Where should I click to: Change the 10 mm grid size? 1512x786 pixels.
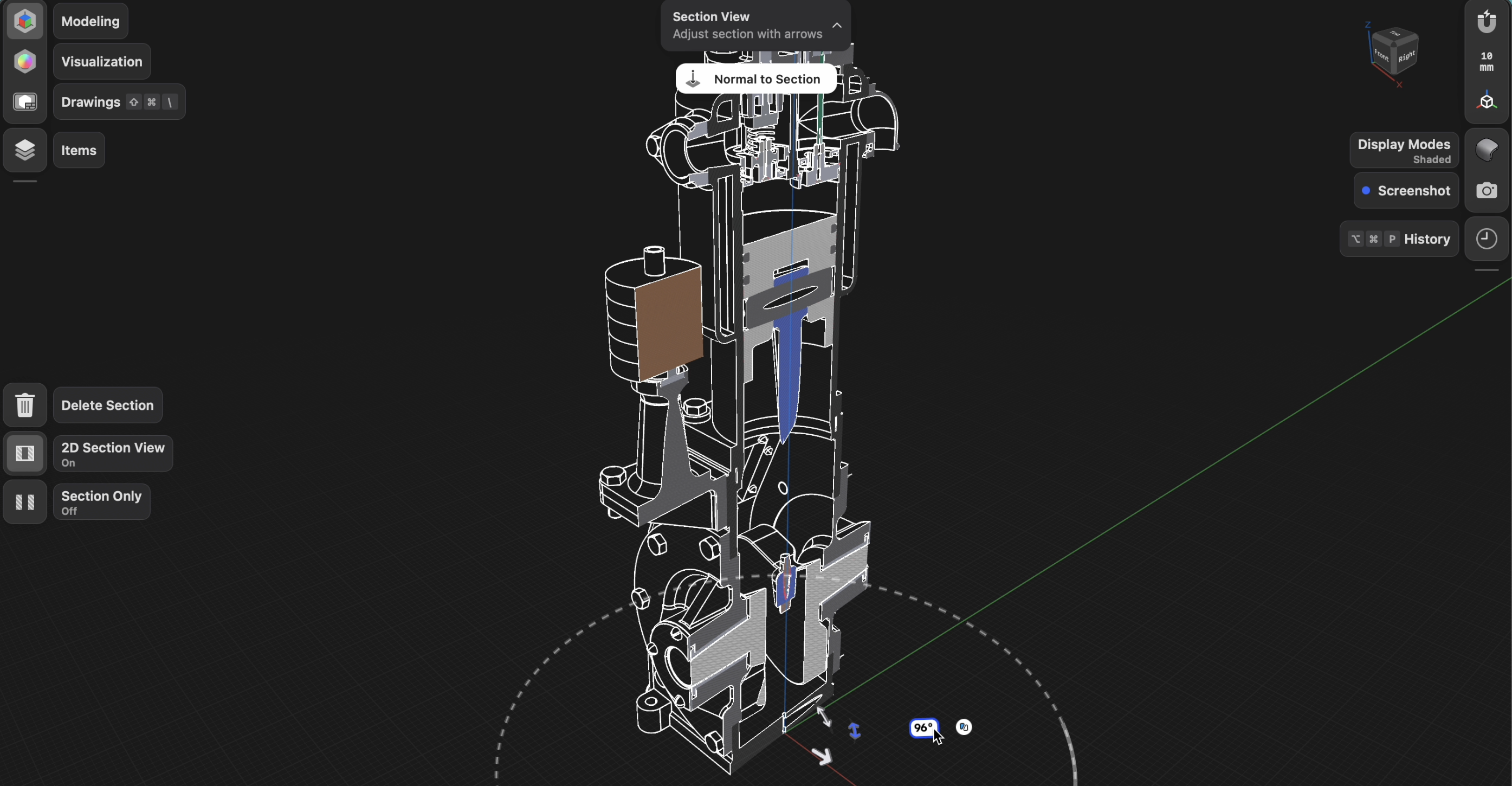tap(1486, 61)
